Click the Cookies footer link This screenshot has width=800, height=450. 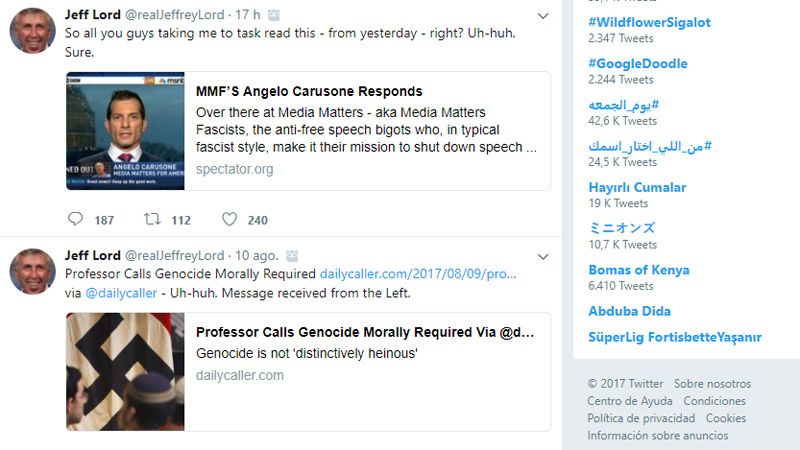726,418
